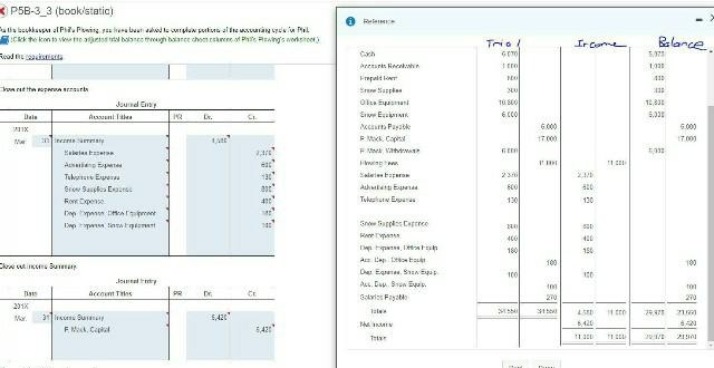
Task: Open the requirements link
Action: (44, 56)
